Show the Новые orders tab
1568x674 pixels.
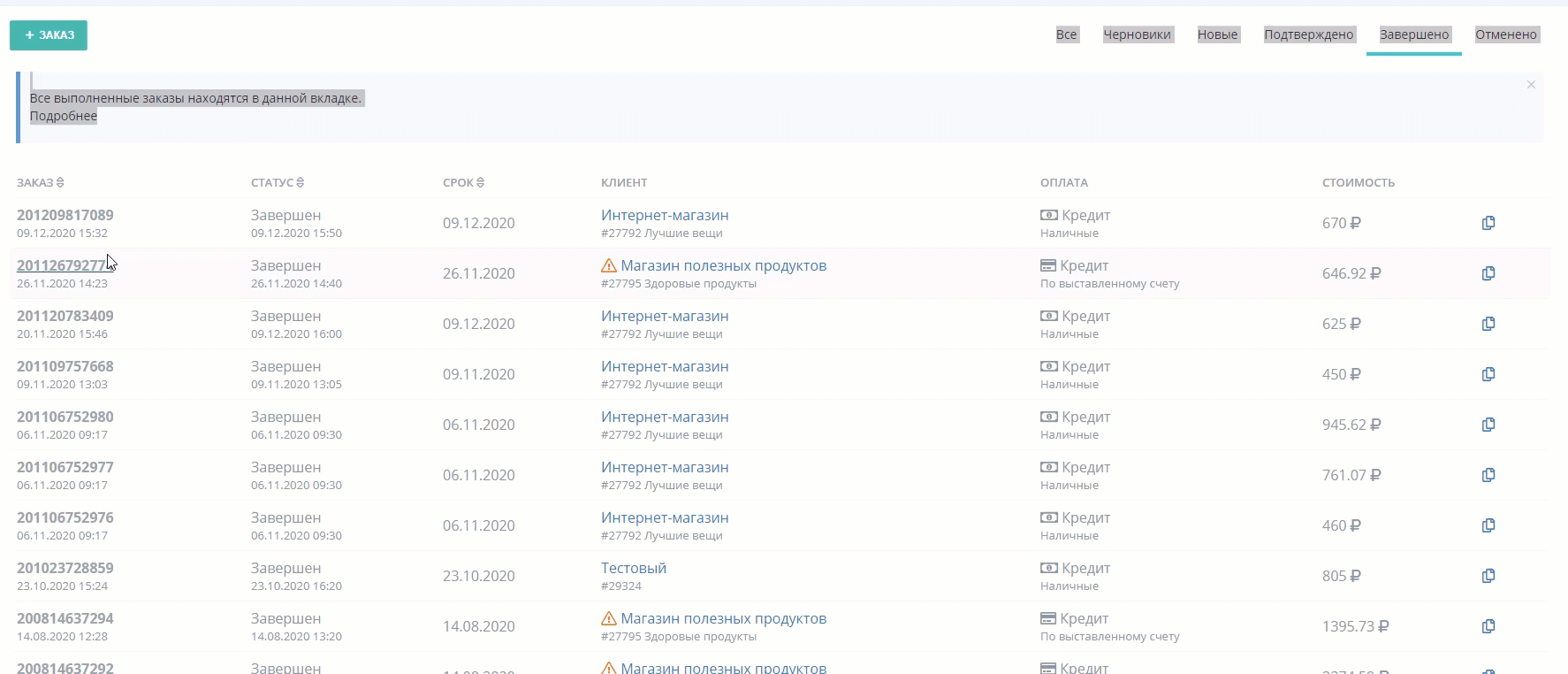[x=1217, y=34]
